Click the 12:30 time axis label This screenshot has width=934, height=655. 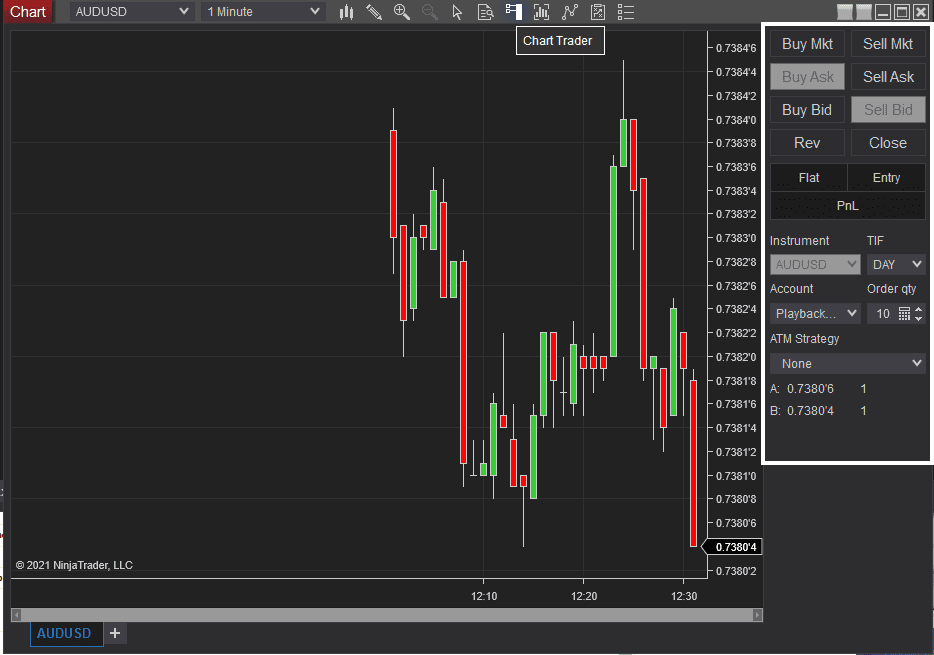click(x=684, y=596)
